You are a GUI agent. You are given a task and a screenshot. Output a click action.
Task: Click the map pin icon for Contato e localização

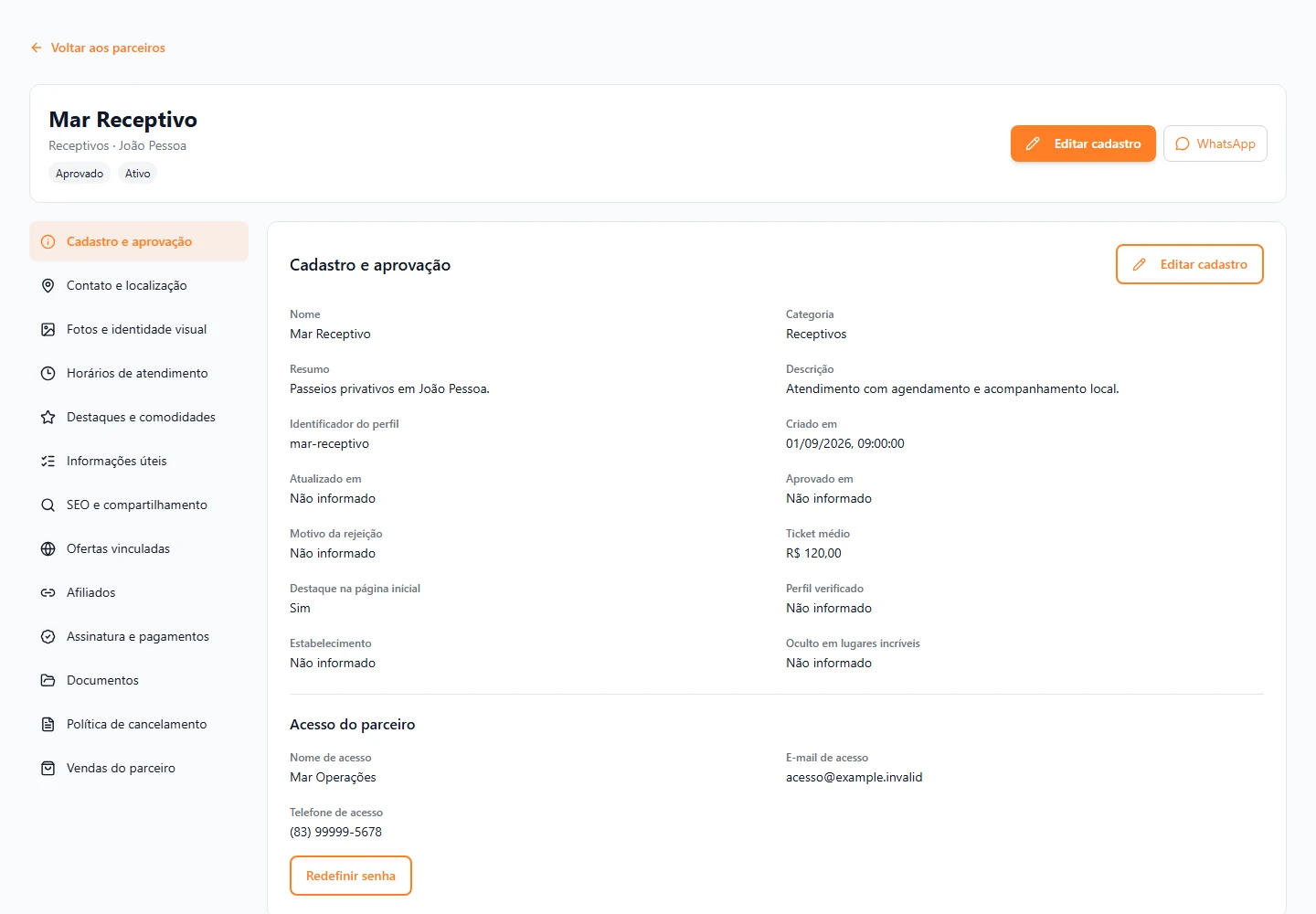48,286
